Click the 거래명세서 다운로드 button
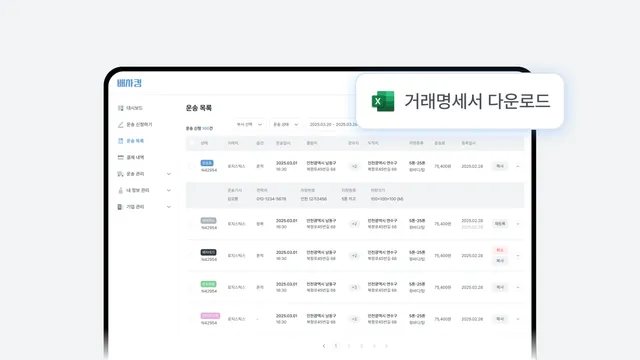The height and width of the screenshot is (360, 640). tap(460, 101)
